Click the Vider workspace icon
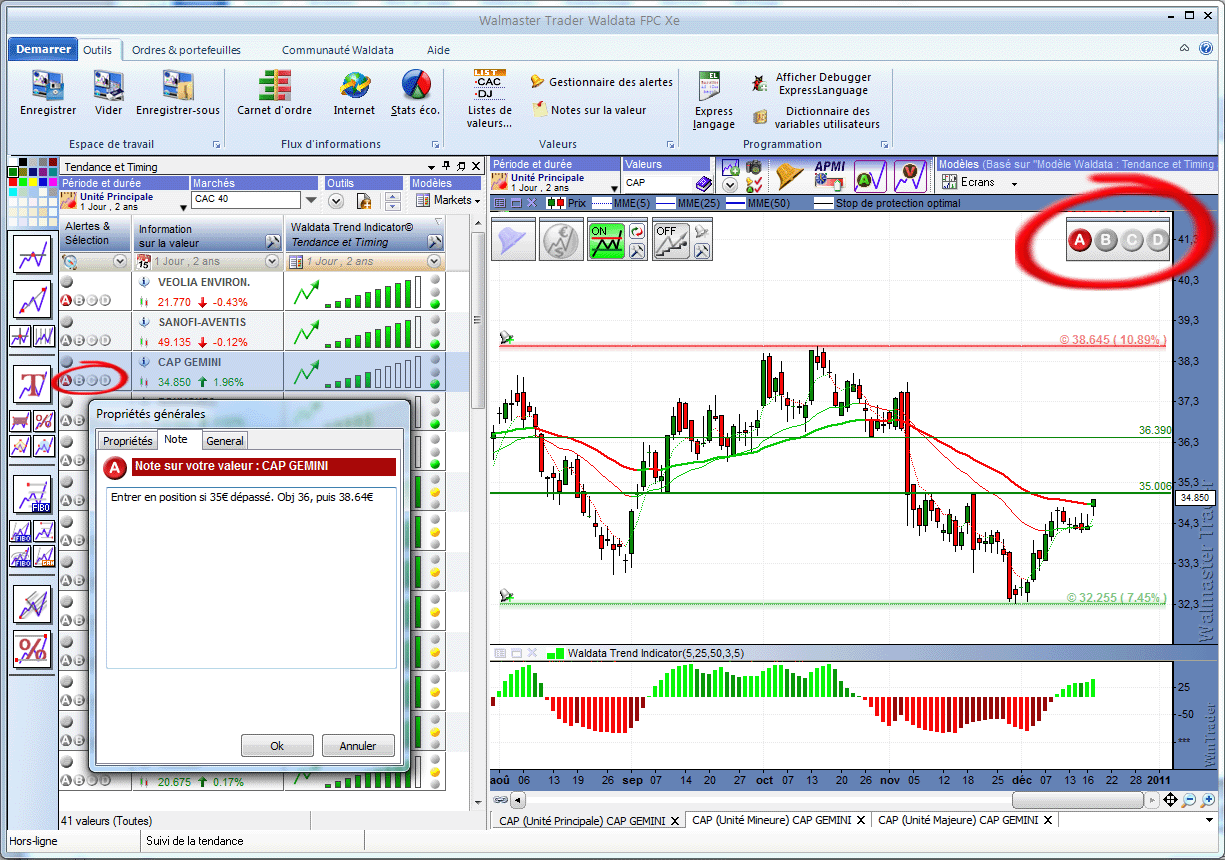This screenshot has width=1225, height=860. [108, 93]
